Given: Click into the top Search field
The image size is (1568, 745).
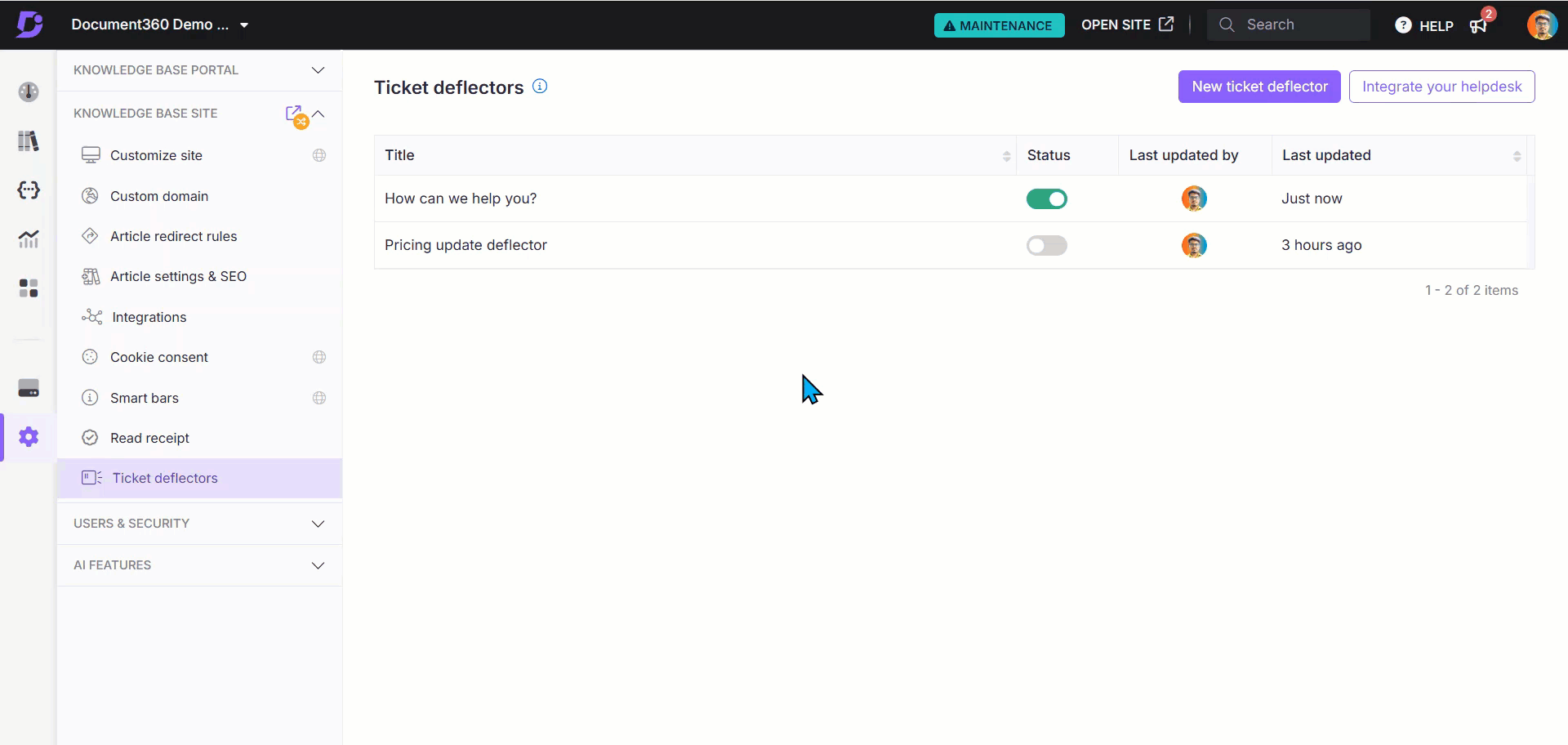Looking at the screenshot, I should click(x=1289, y=25).
